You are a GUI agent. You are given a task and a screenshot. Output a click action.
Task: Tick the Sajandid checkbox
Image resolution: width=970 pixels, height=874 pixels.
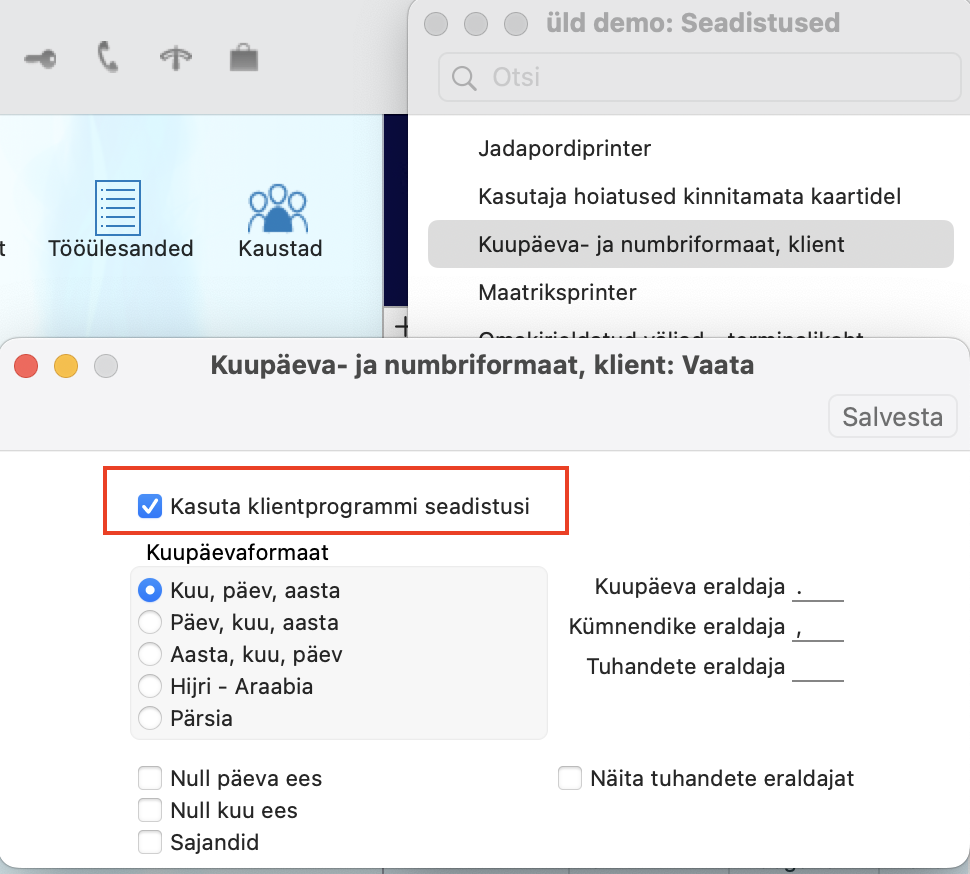150,842
